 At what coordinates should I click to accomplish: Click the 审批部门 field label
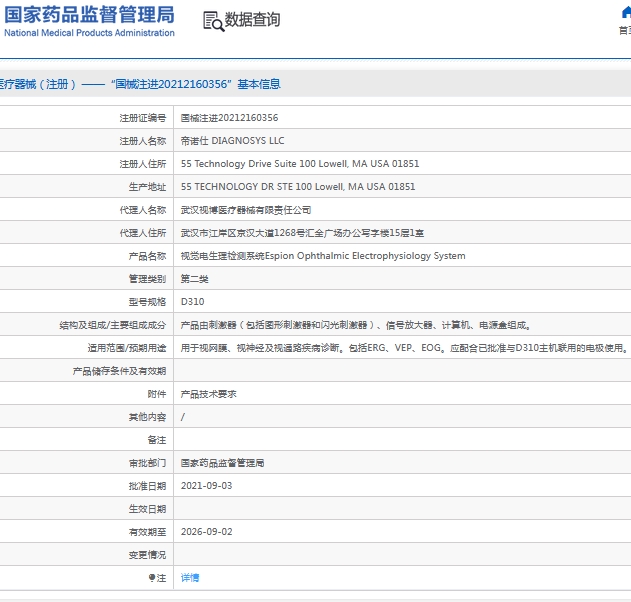click(147, 463)
